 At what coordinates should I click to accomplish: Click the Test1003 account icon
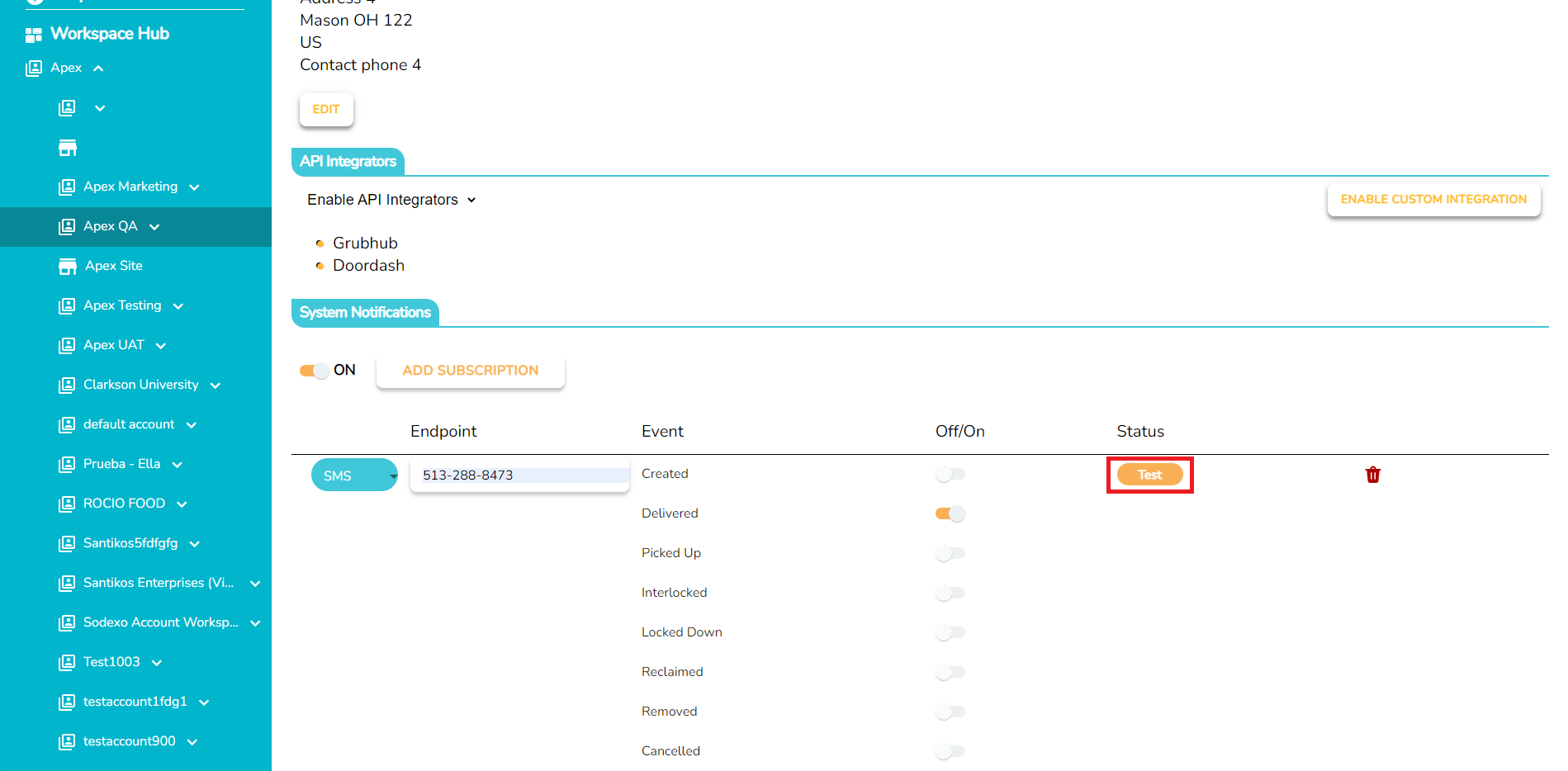(x=67, y=663)
